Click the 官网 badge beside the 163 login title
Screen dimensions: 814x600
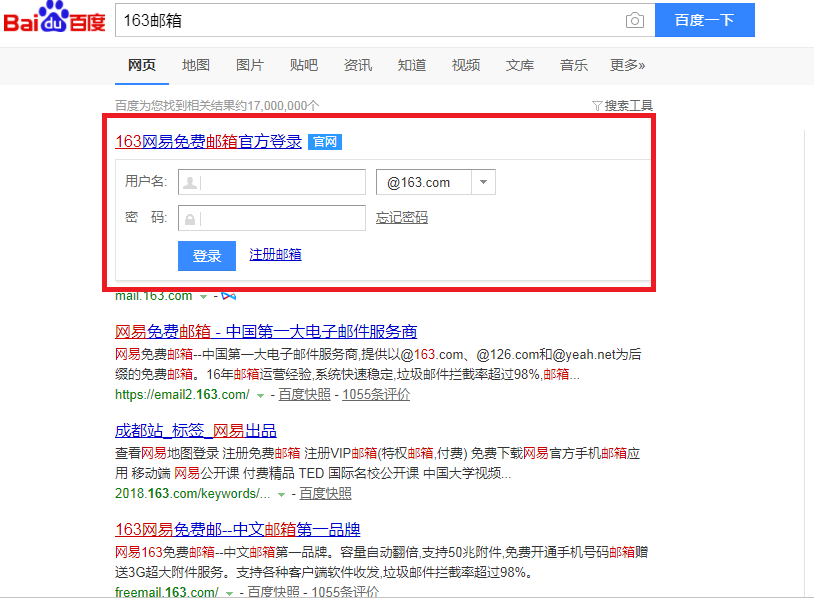tap(325, 142)
